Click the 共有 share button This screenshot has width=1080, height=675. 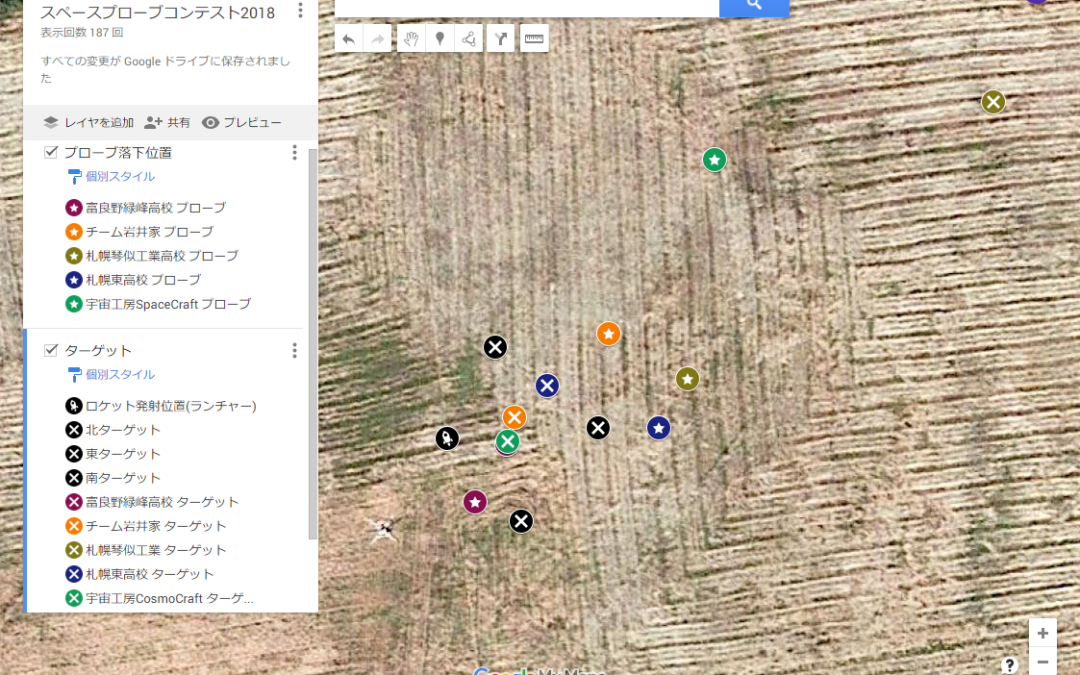(x=167, y=123)
